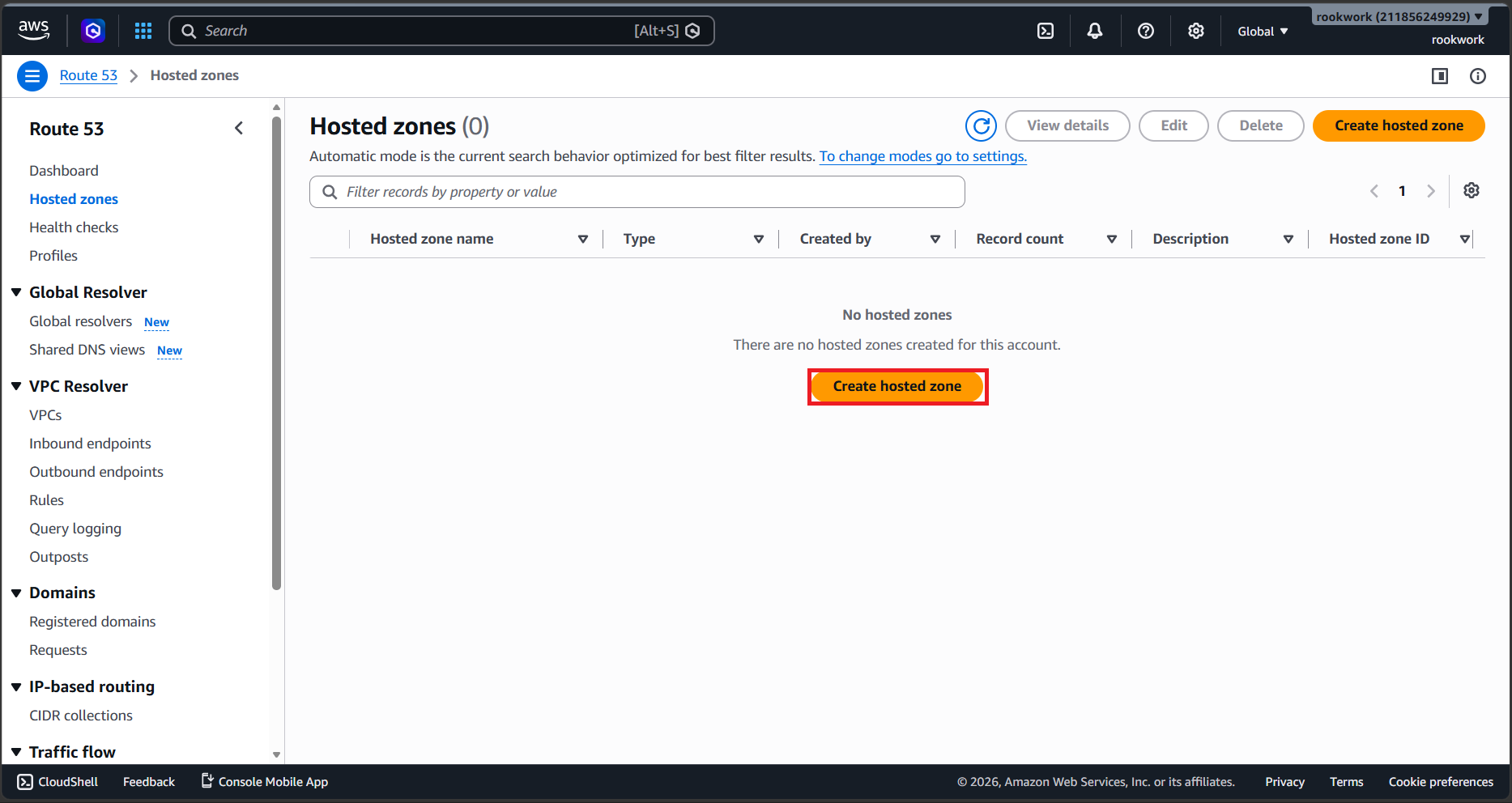Open Privacy link in footer
Viewport: 1512px width, 803px height.
[1284, 782]
